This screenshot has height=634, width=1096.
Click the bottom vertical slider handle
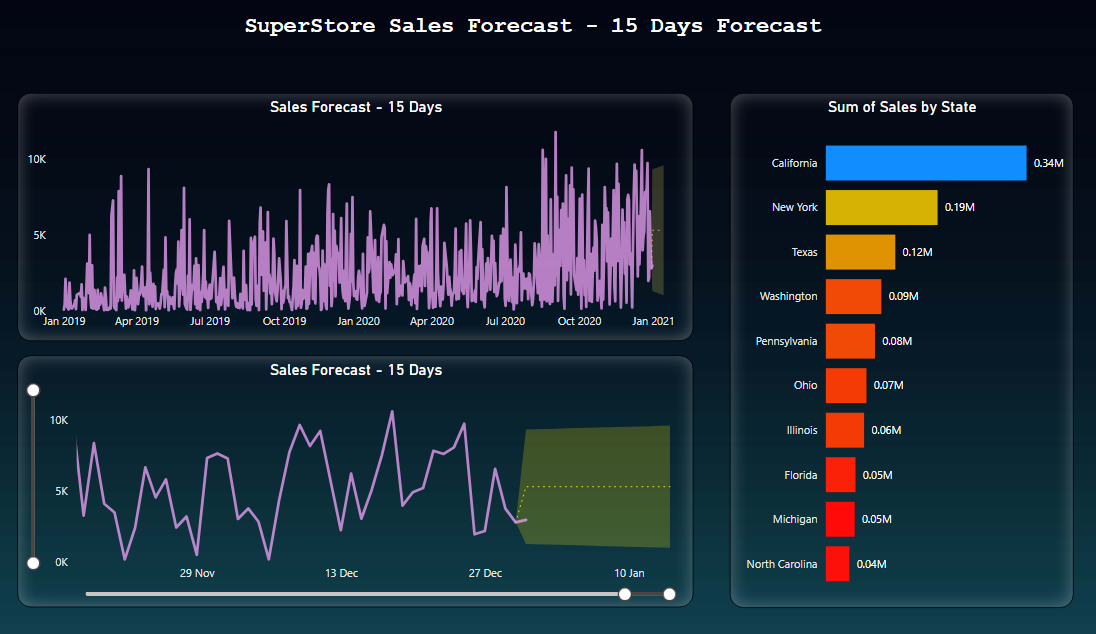[x=33, y=562]
